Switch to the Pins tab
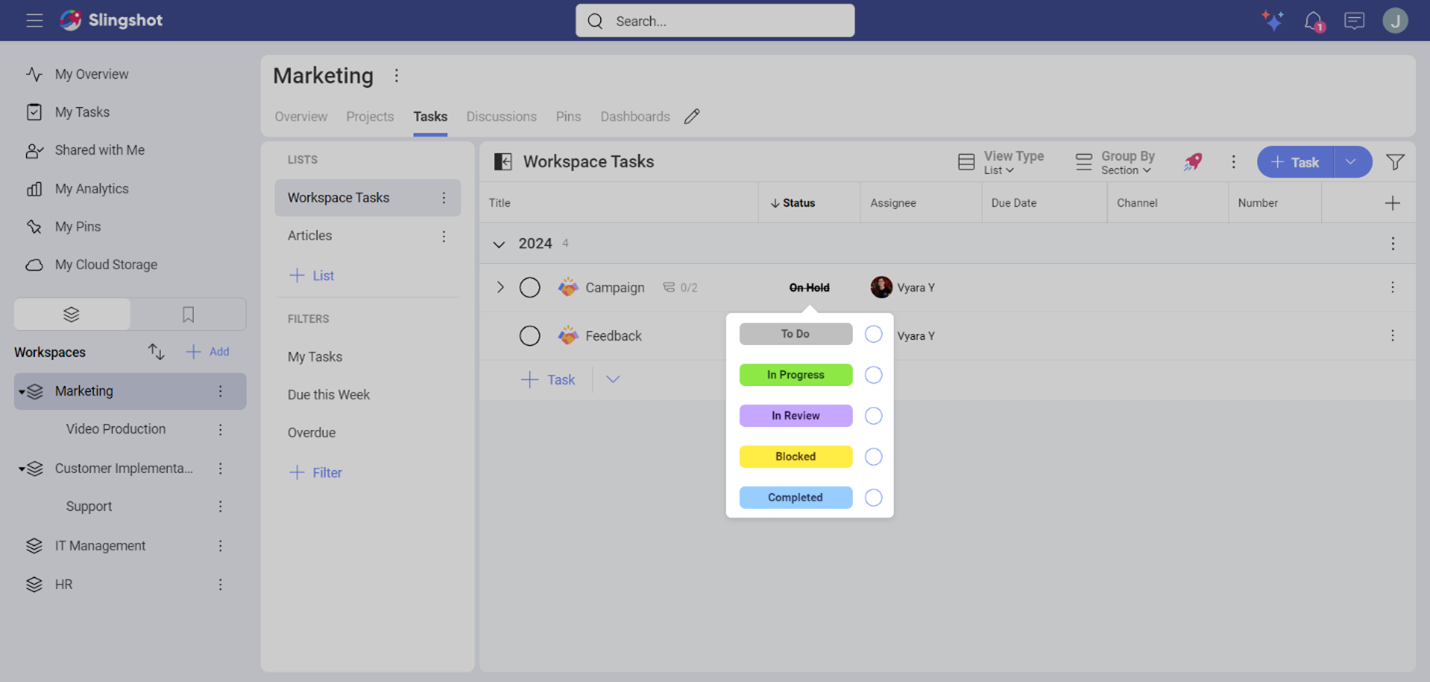The height and width of the screenshot is (682, 1430). 568,116
